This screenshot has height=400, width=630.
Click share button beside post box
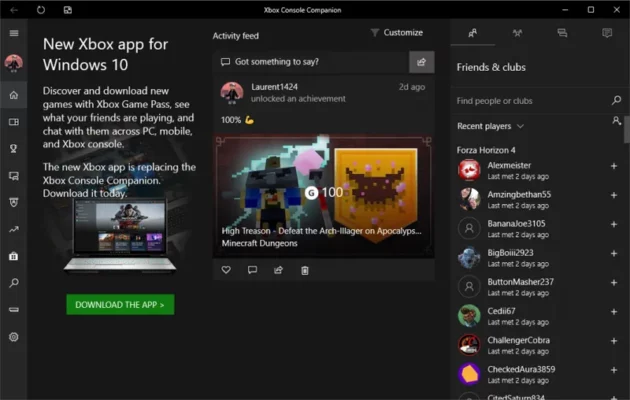[421, 62]
